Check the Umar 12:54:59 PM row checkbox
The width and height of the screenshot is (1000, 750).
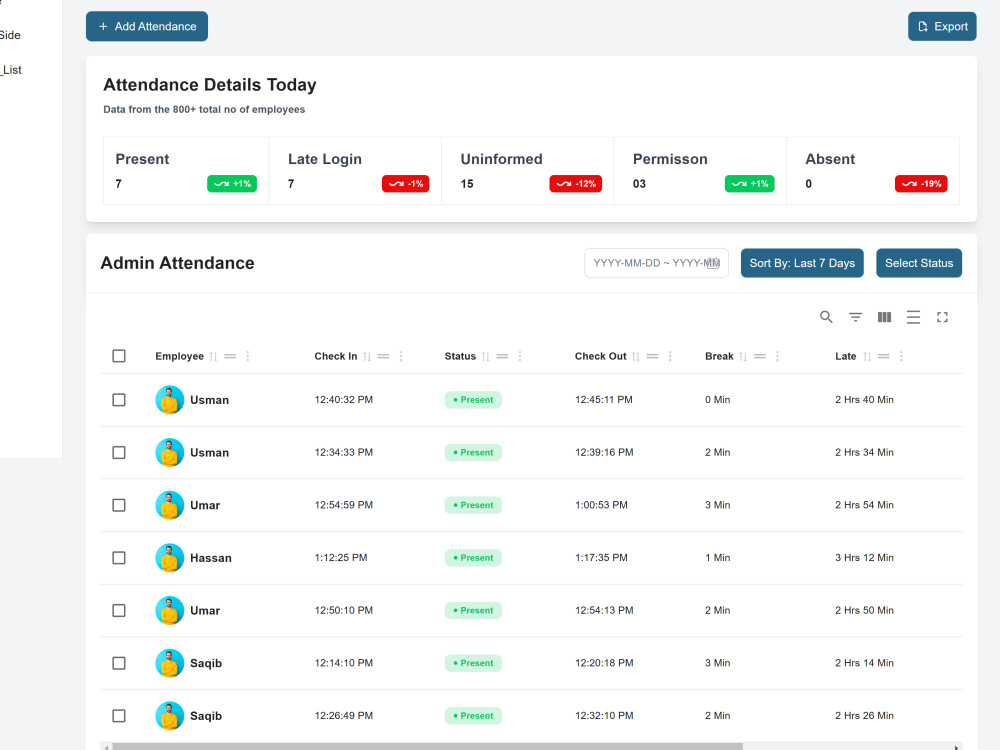[x=119, y=505]
